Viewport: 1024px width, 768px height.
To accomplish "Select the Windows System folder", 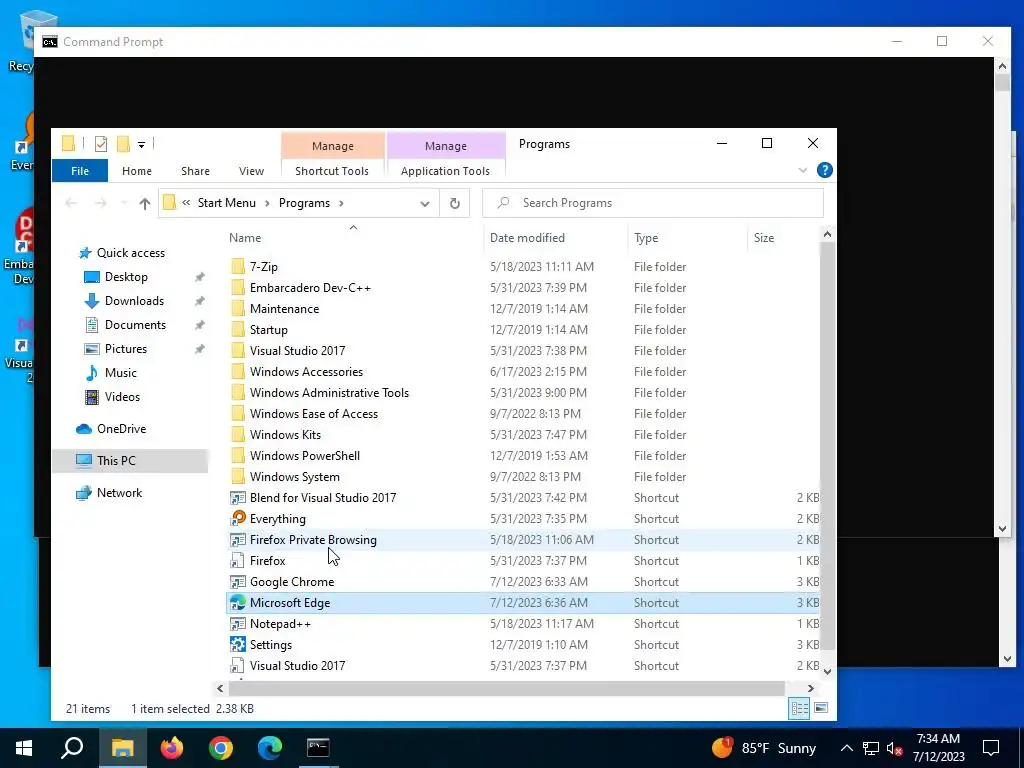I will [x=295, y=477].
